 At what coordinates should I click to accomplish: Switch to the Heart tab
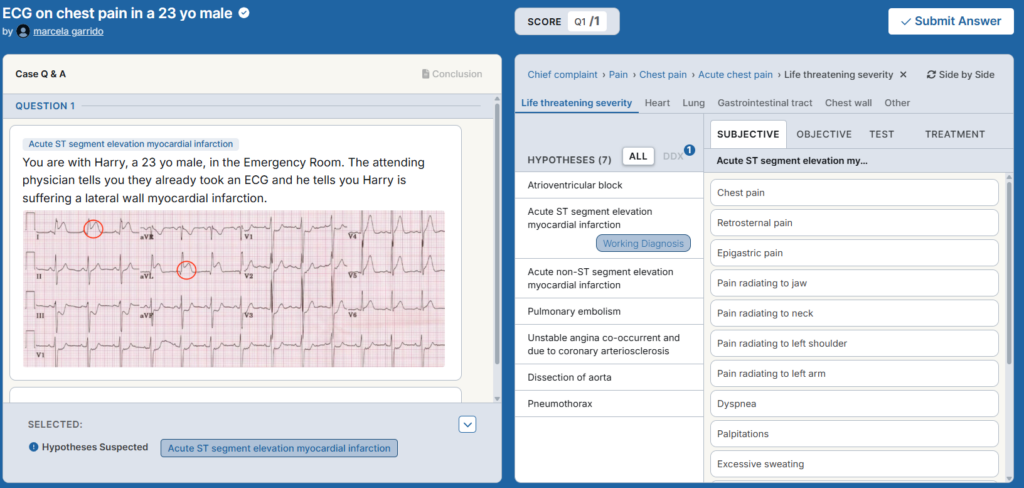[657, 103]
